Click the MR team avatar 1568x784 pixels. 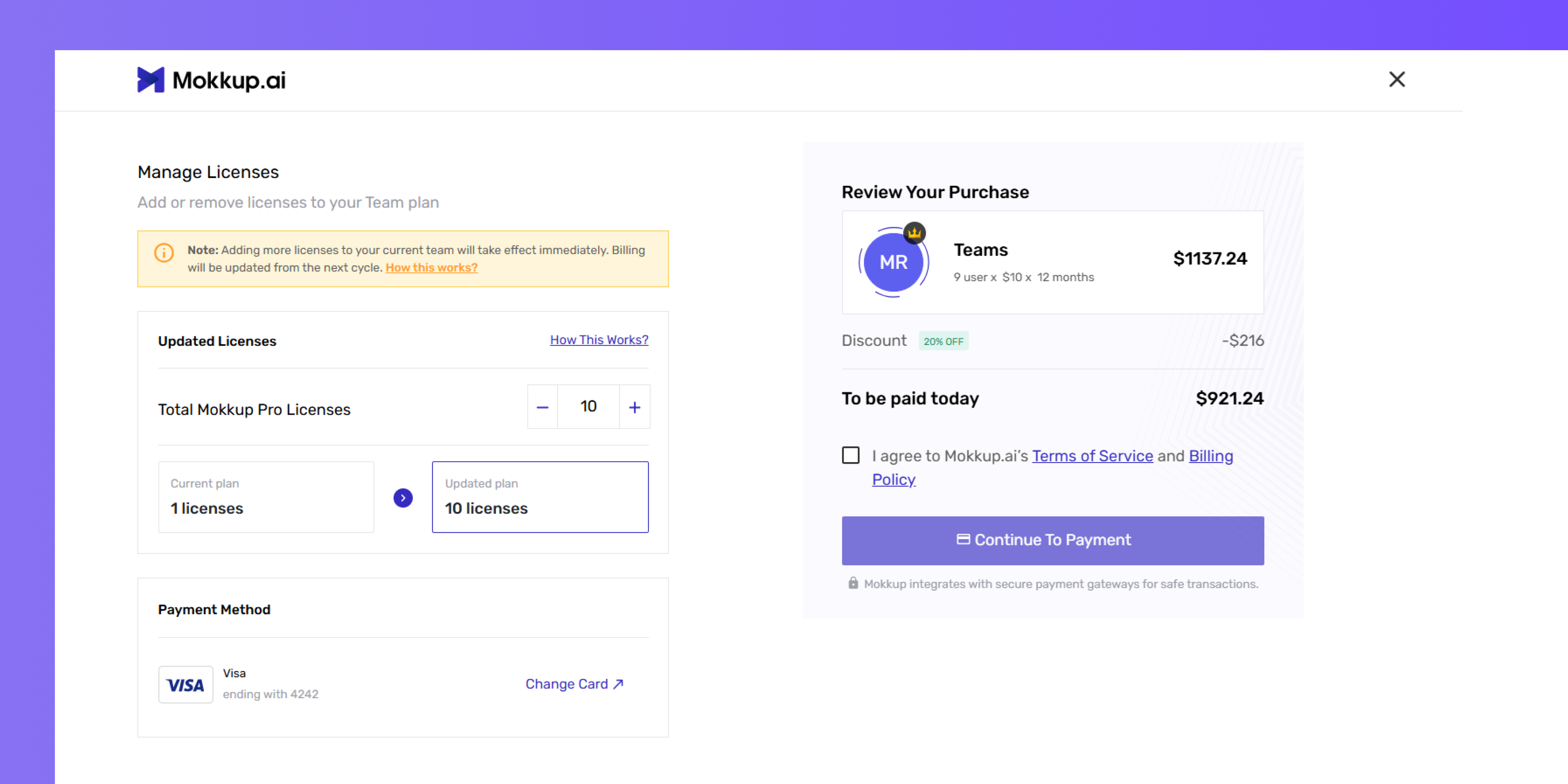[893, 262]
